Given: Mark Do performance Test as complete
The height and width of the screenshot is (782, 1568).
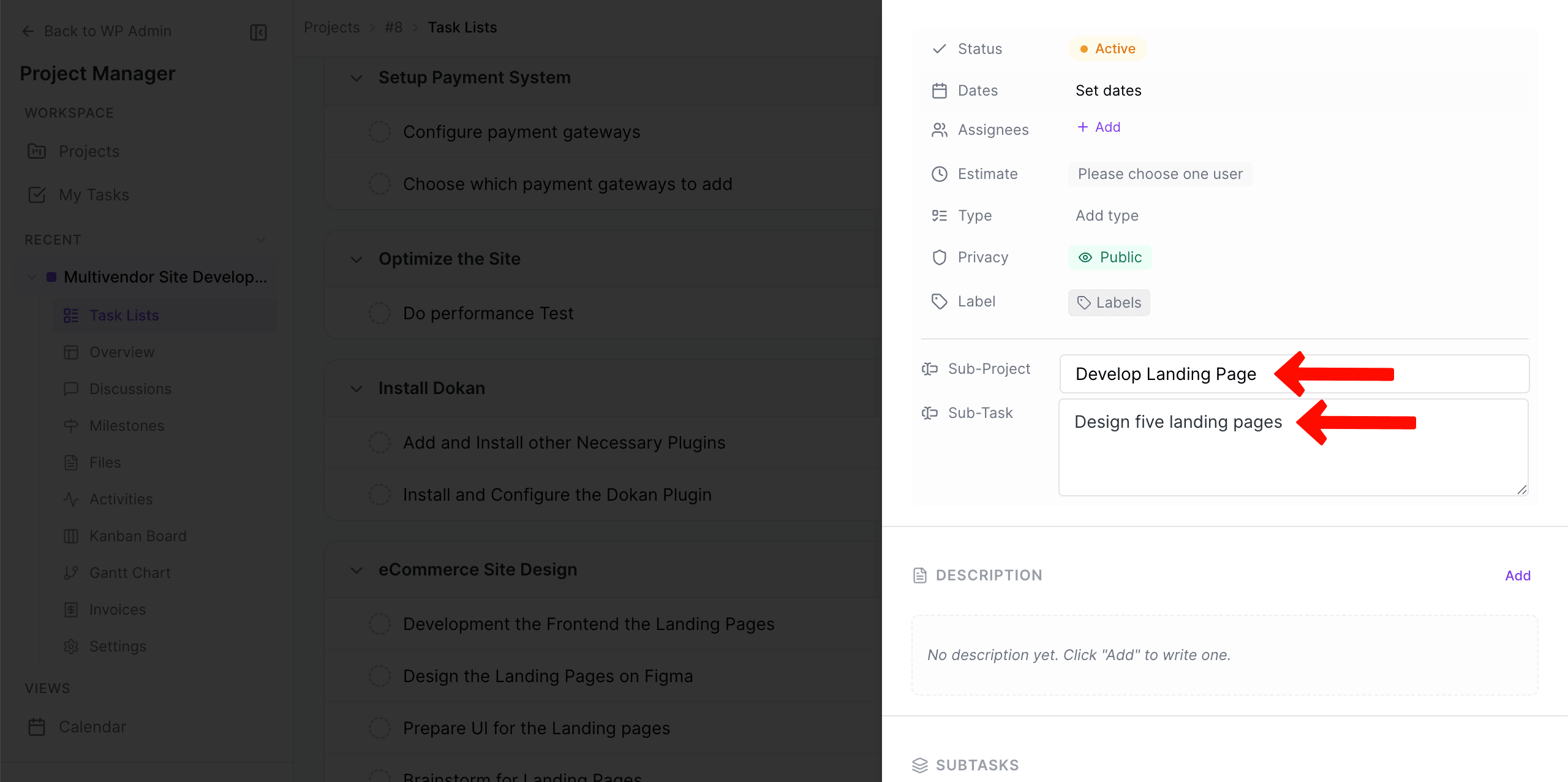Looking at the screenshot, I should (x=380, y=313).
